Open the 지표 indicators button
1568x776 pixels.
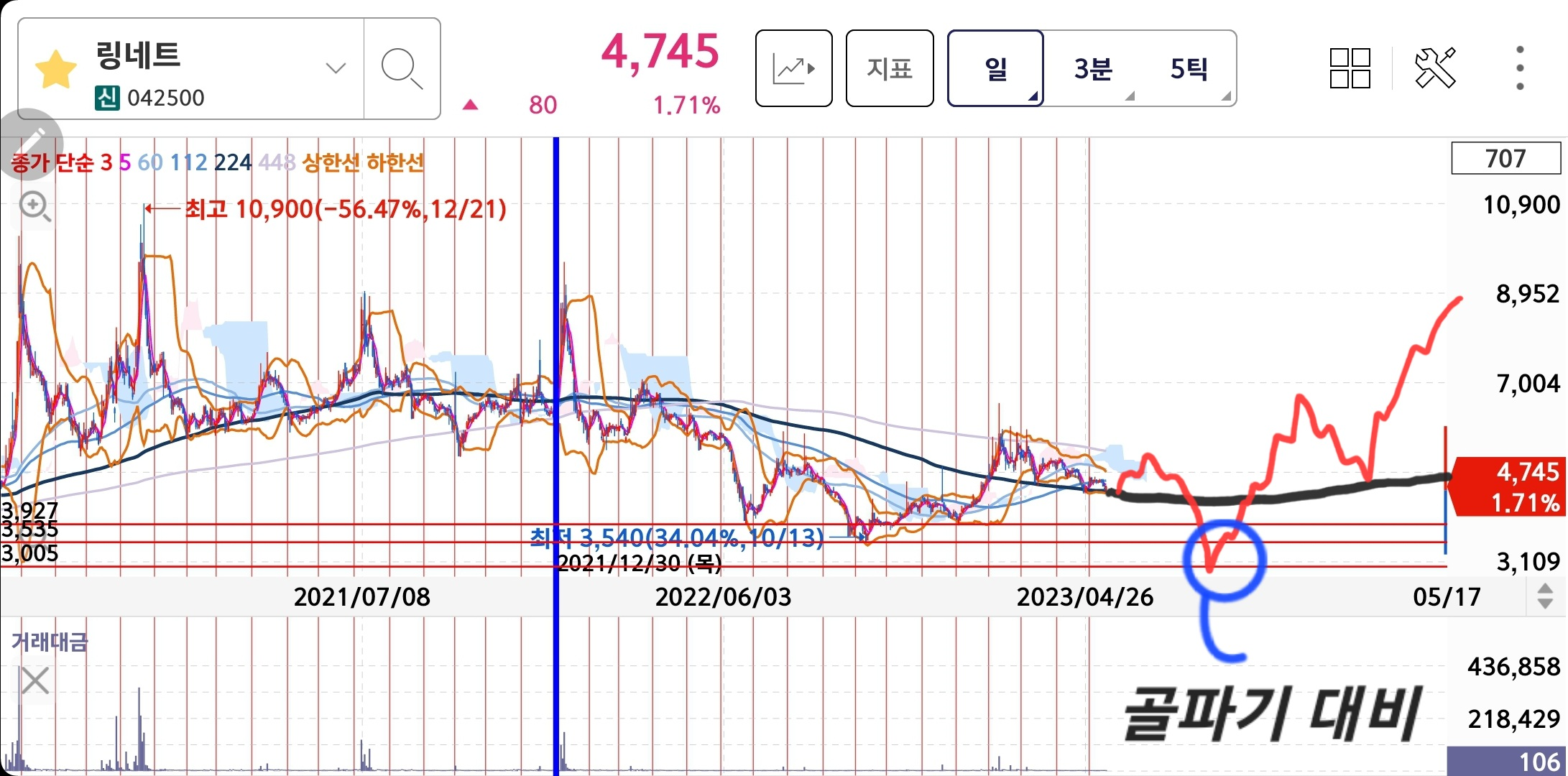890,69
